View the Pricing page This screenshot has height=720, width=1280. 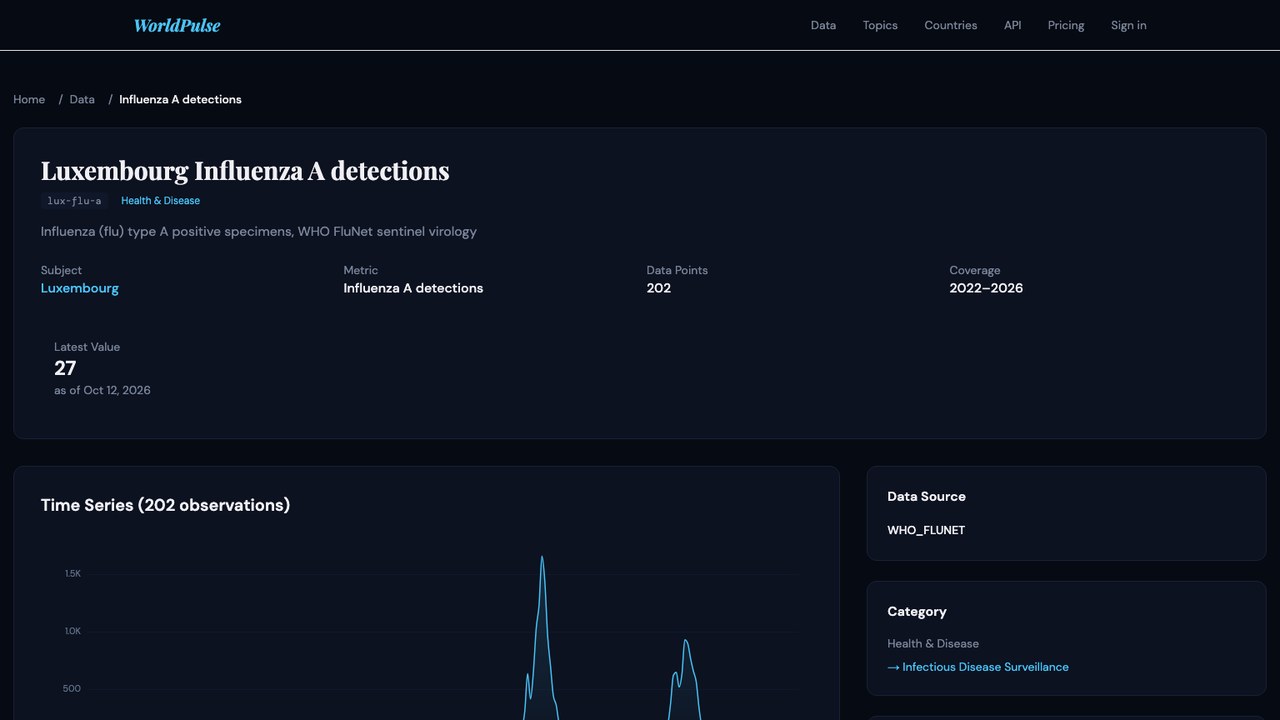point(1066,25)
